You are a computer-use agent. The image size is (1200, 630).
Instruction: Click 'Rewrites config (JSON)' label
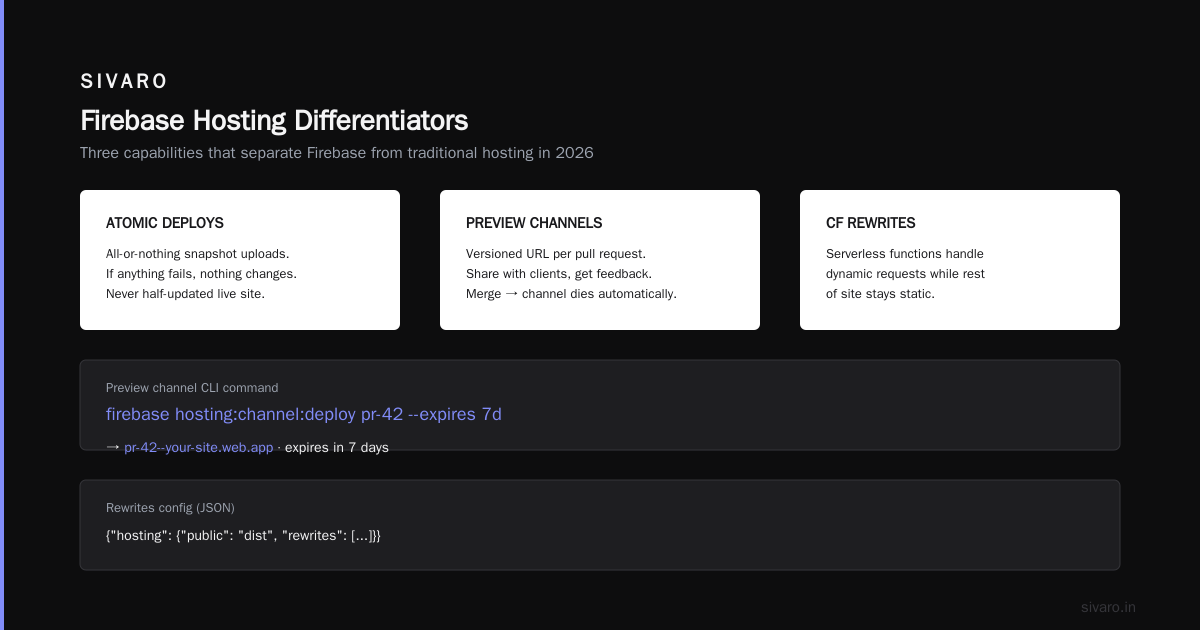coord(170,508)
